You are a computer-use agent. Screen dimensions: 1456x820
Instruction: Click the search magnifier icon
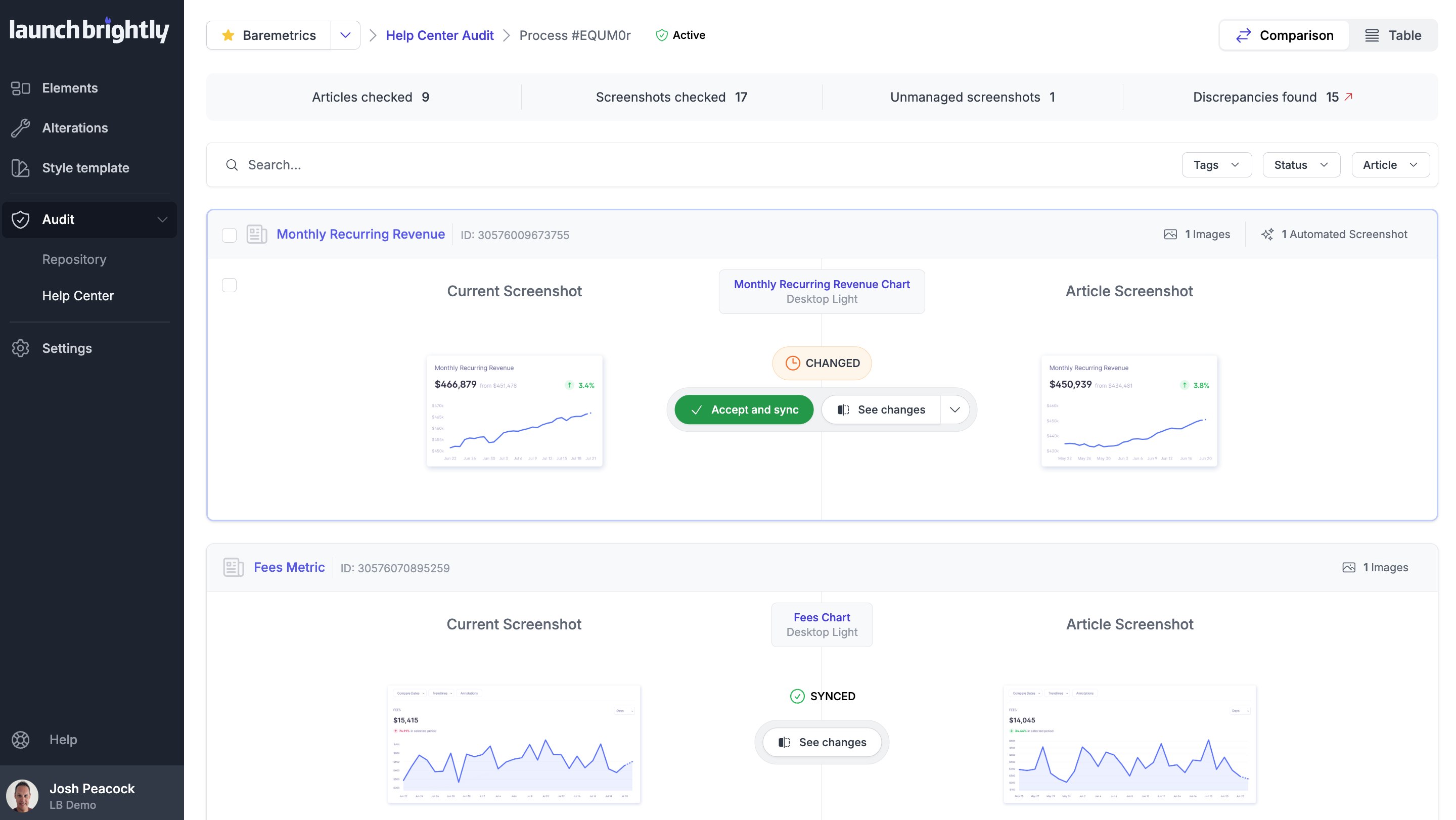pos(232,165)
